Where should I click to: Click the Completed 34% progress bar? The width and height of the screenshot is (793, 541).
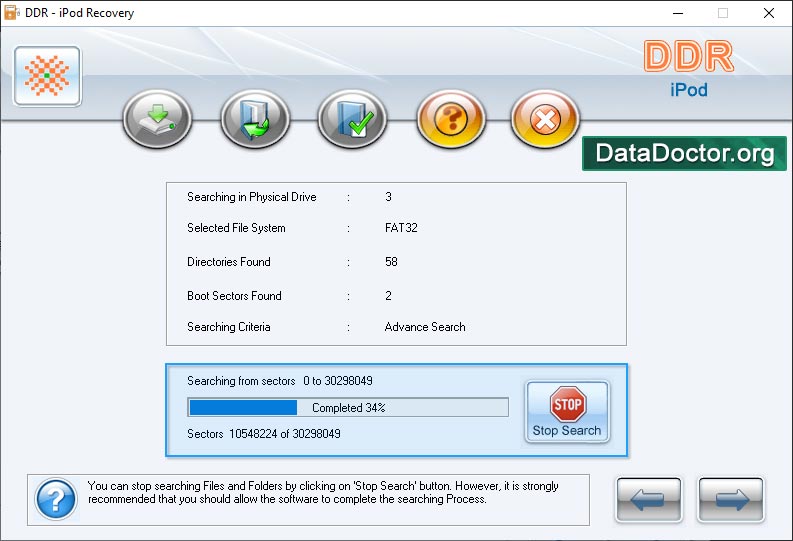(348, 407)
